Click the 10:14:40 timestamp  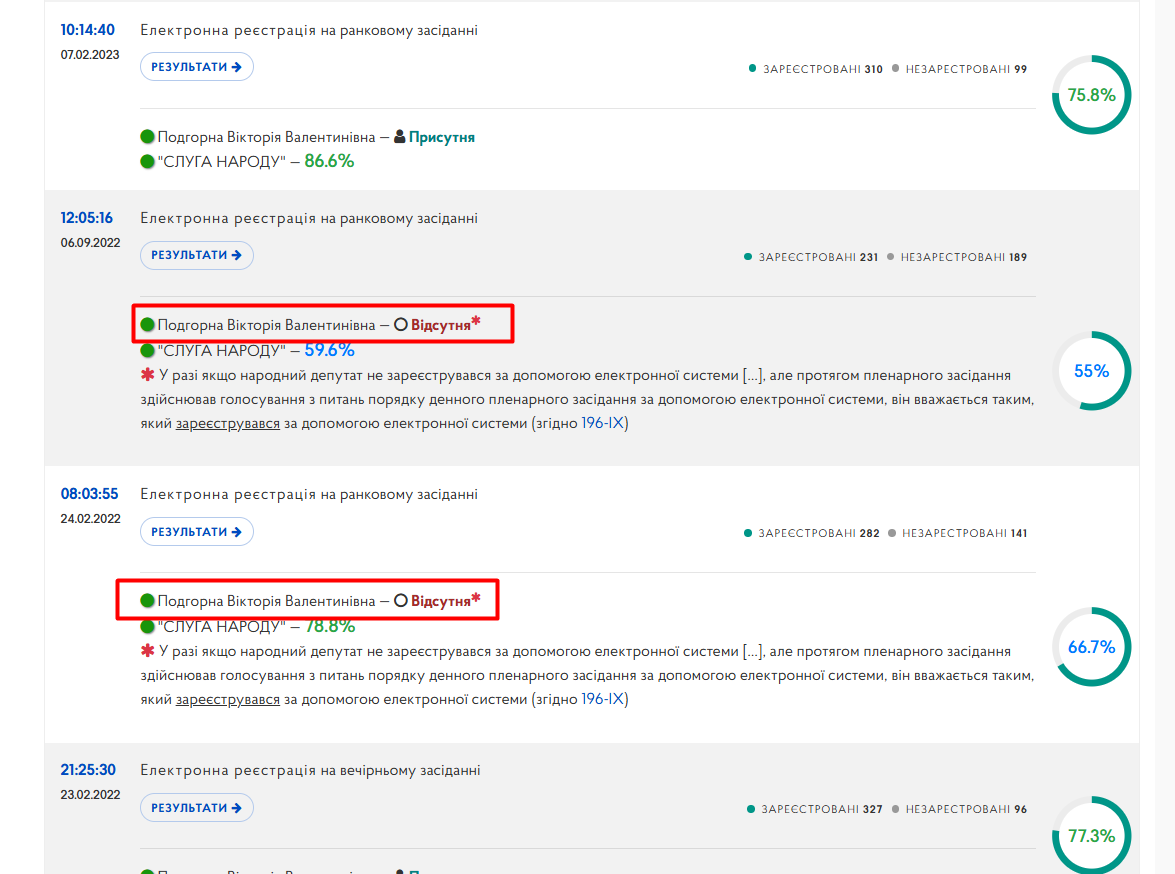pyautogui.click(x=88, y=30)
